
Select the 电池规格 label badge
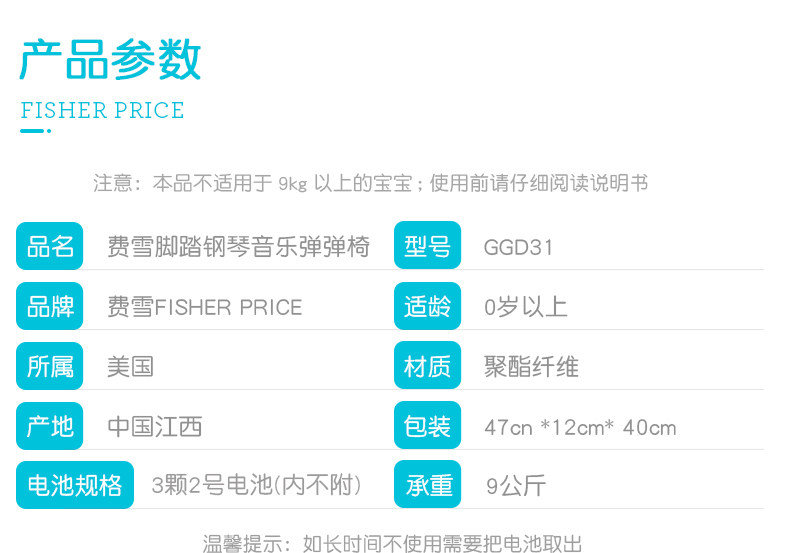(75, 485)
